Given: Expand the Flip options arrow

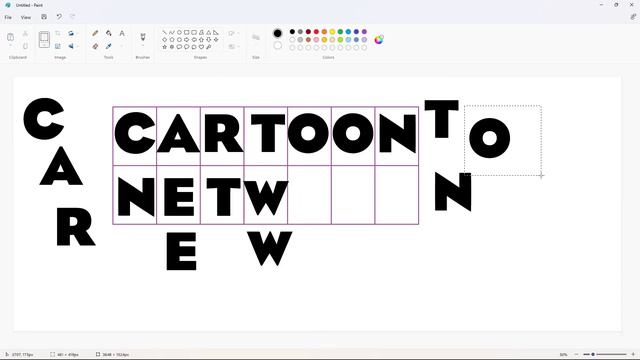Looking at the screenshot, I should pos(78,46).
